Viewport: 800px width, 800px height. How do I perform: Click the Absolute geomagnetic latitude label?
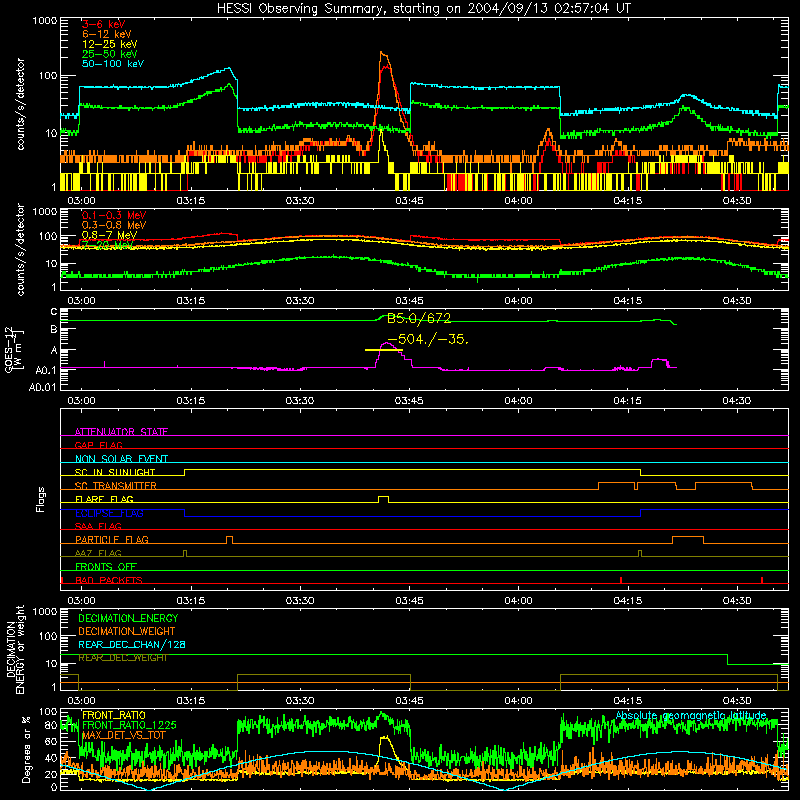691,715
